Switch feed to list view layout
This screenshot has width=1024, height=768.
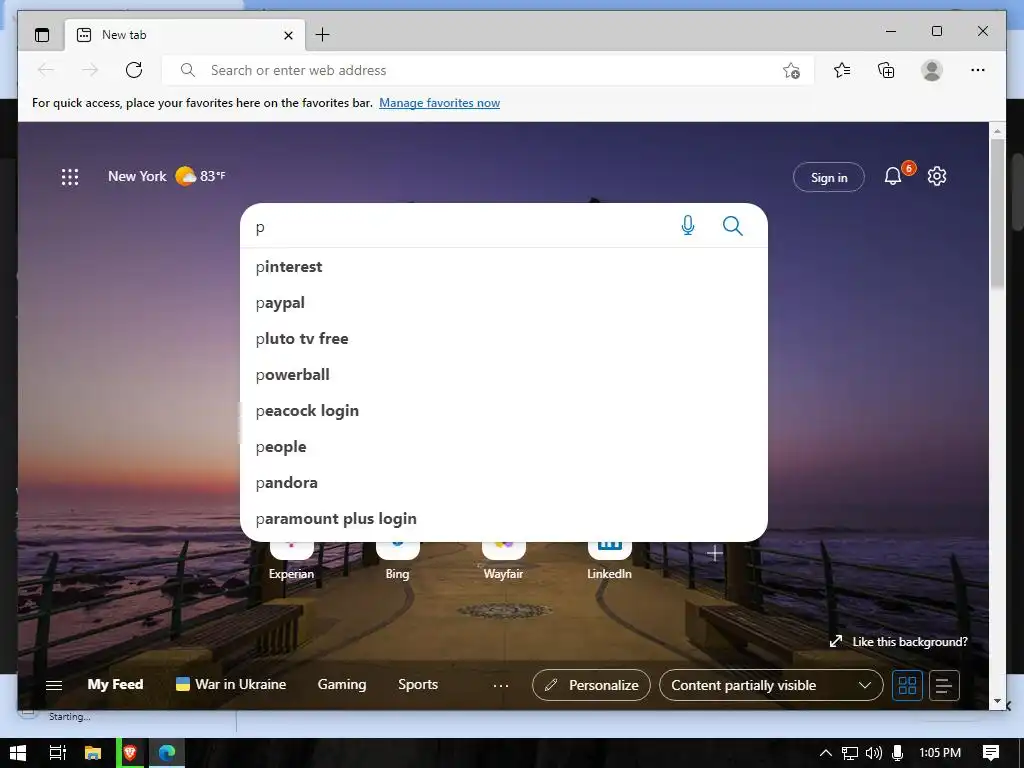(944, 685)
